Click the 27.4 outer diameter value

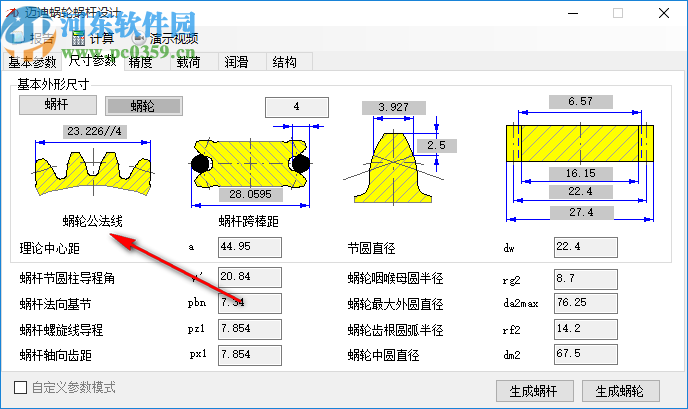tap(582, 213)
